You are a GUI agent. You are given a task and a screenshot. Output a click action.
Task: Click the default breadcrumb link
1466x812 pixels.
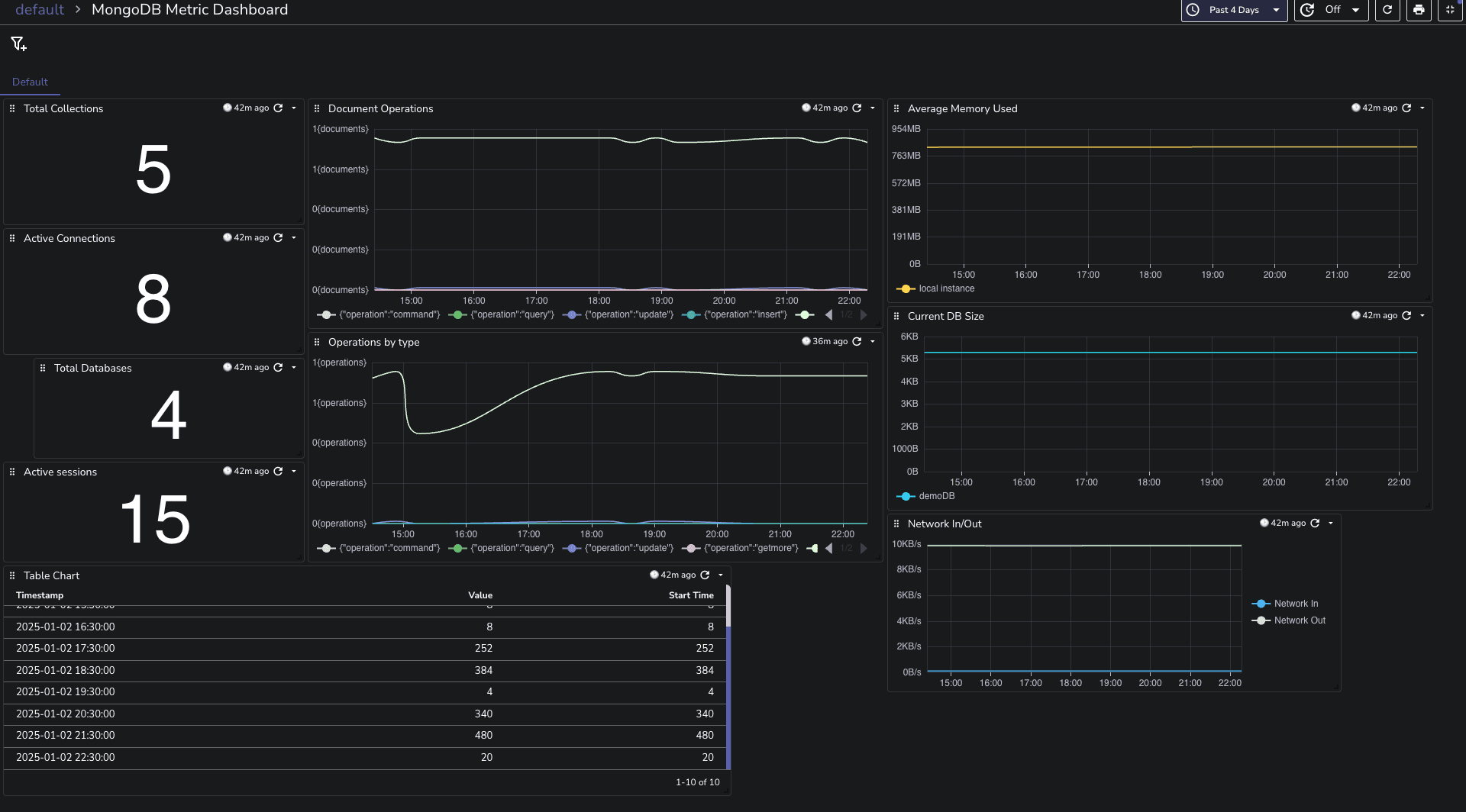point(40,10)
